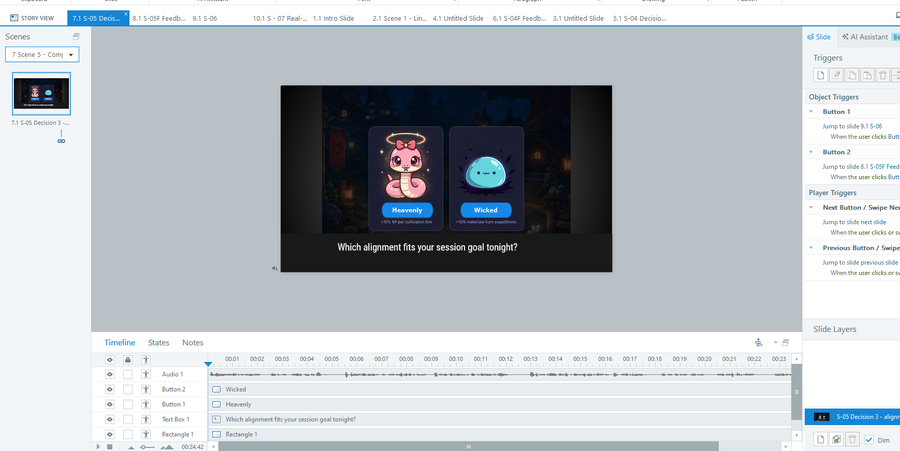Click the paste trigger icon

(867, 75)
